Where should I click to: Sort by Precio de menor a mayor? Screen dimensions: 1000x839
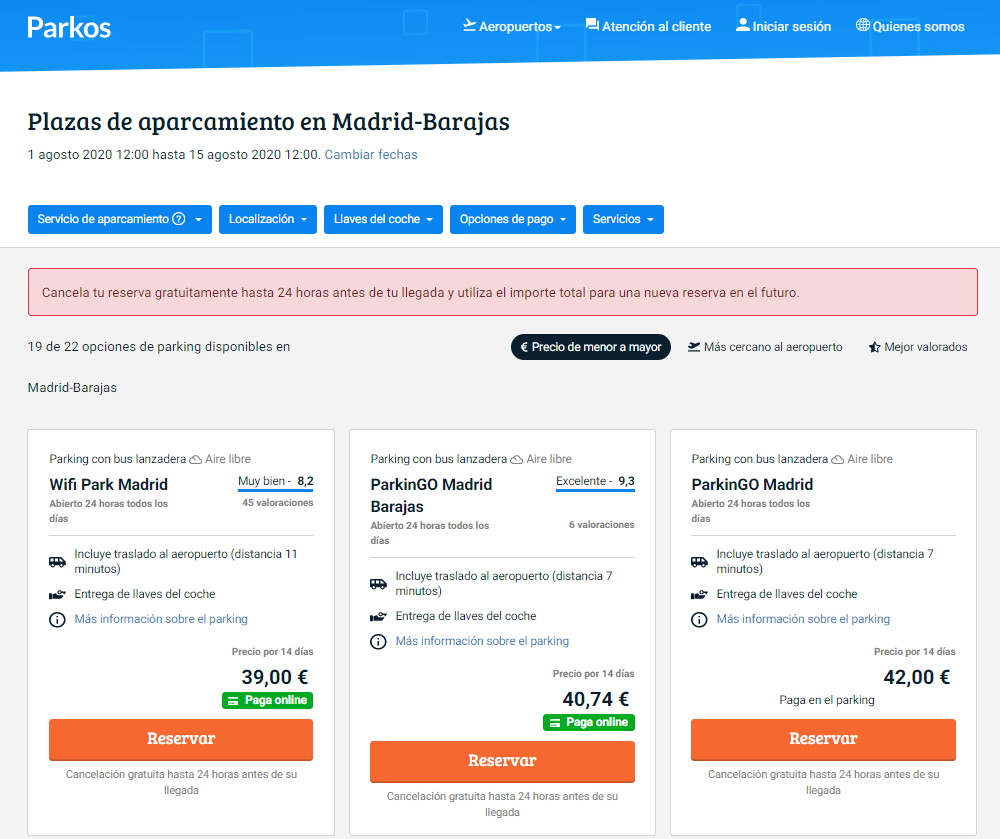point(591,347)
